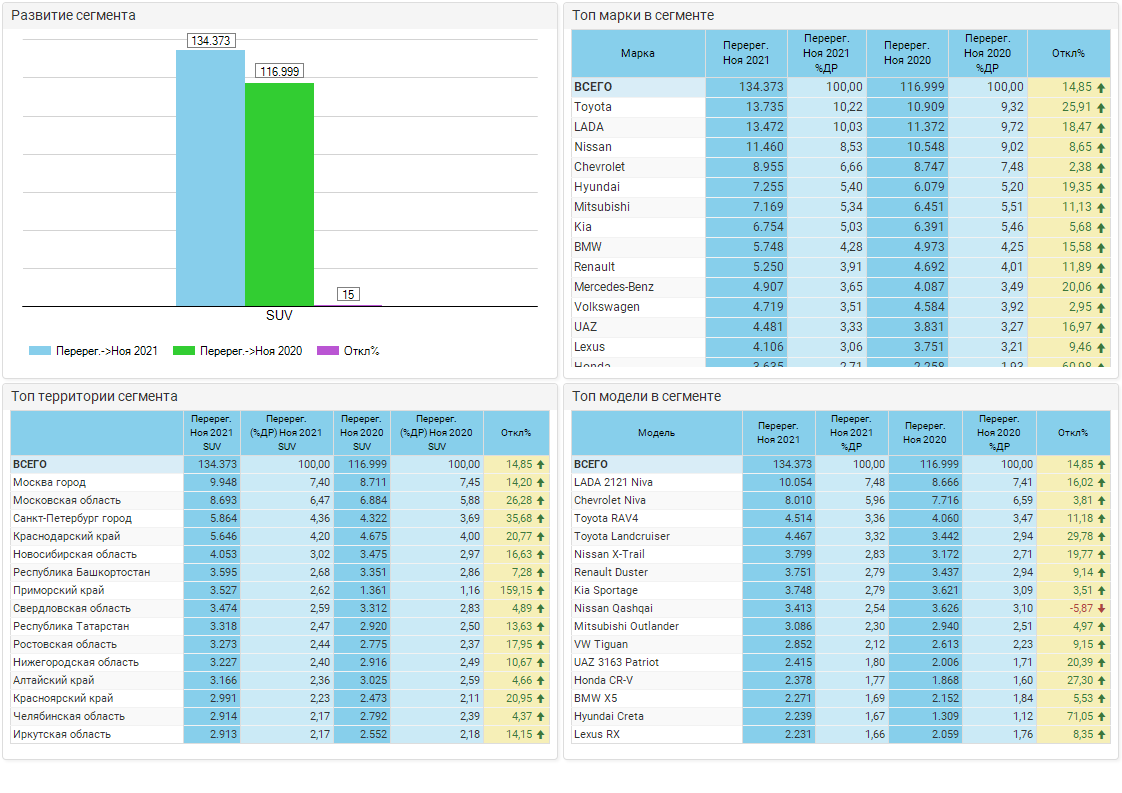Click up arrow next to Mercedes-Benz 20,06
1122x793 pixels.
[x=1101, y=288]
